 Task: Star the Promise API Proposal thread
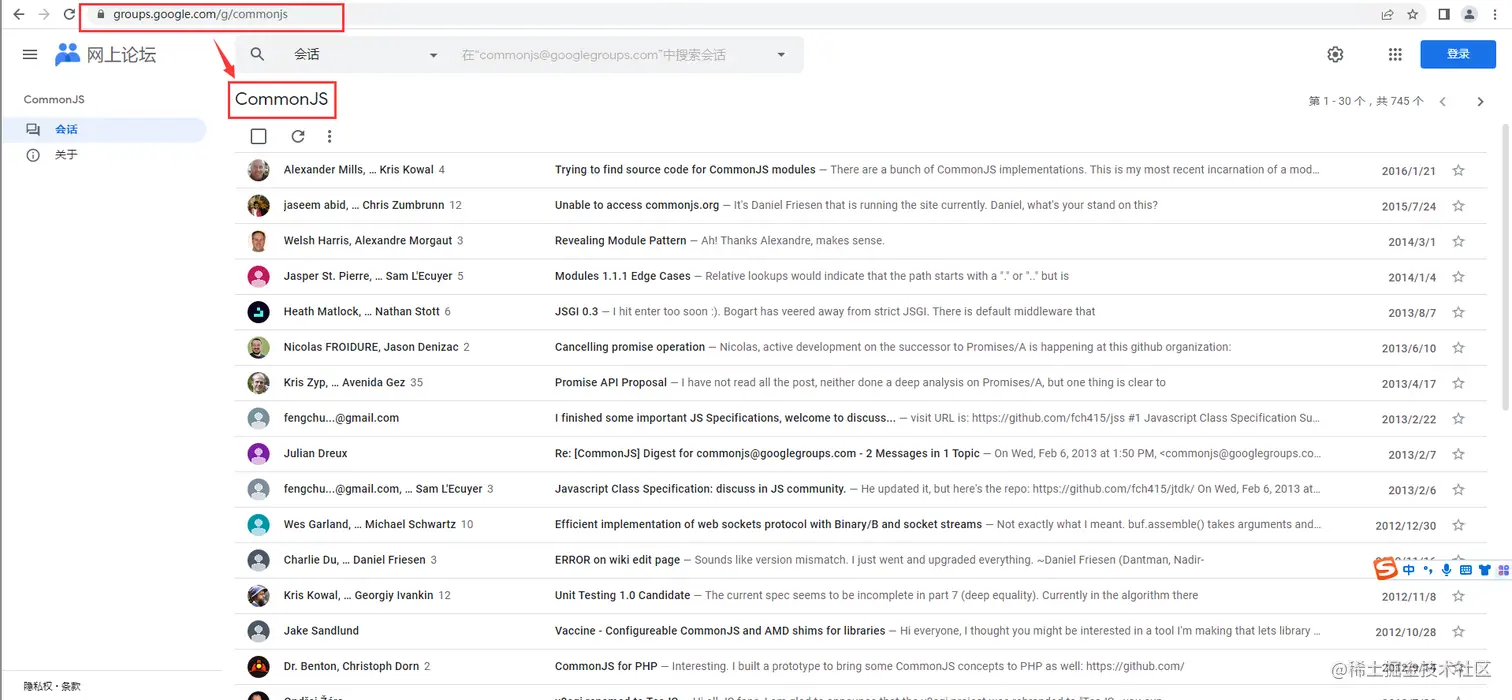(1458, 384)
